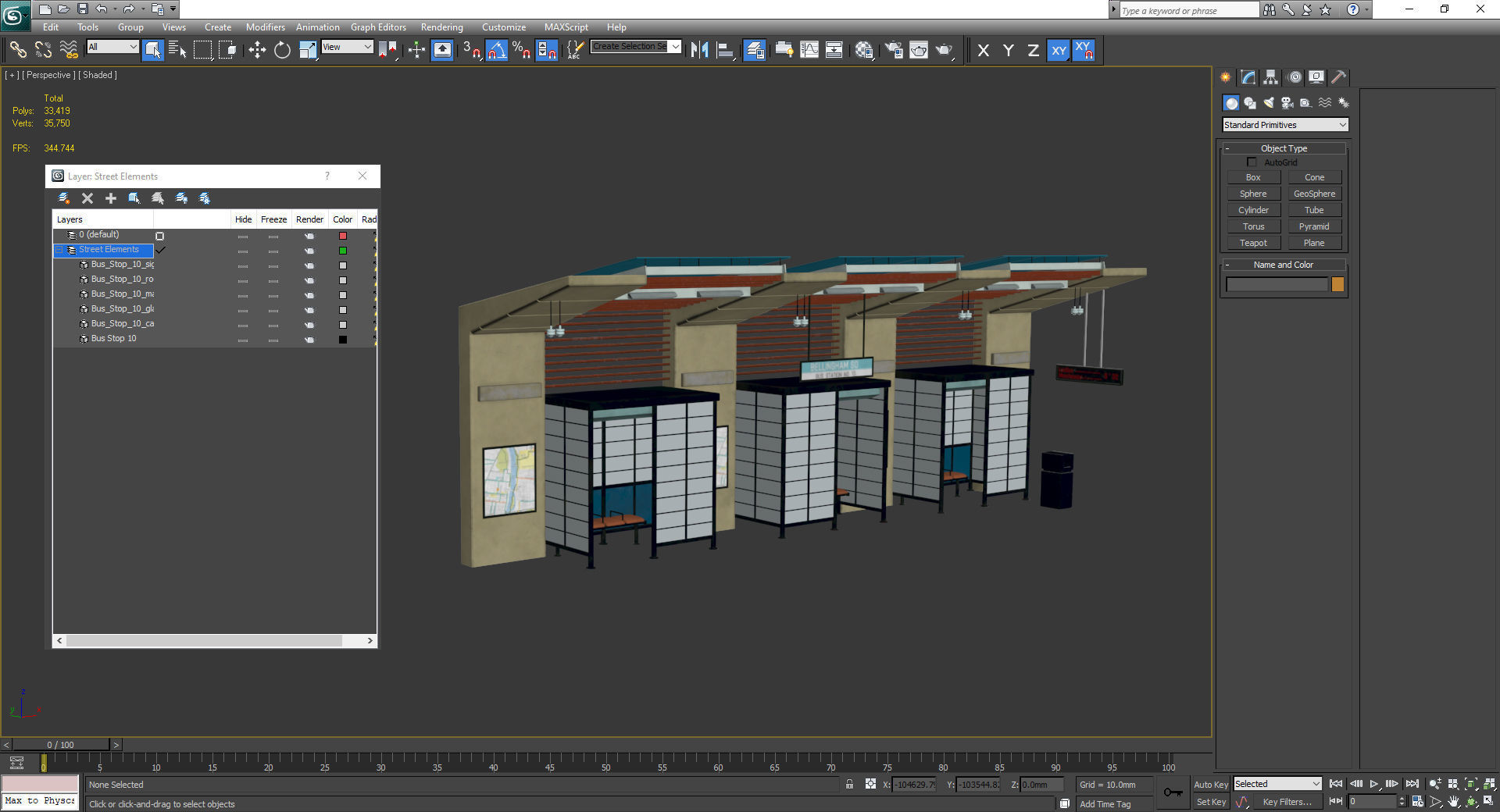1500x812 pixels.
Task: Toggle the Percent Snap button
Action: tap(522, 50)
